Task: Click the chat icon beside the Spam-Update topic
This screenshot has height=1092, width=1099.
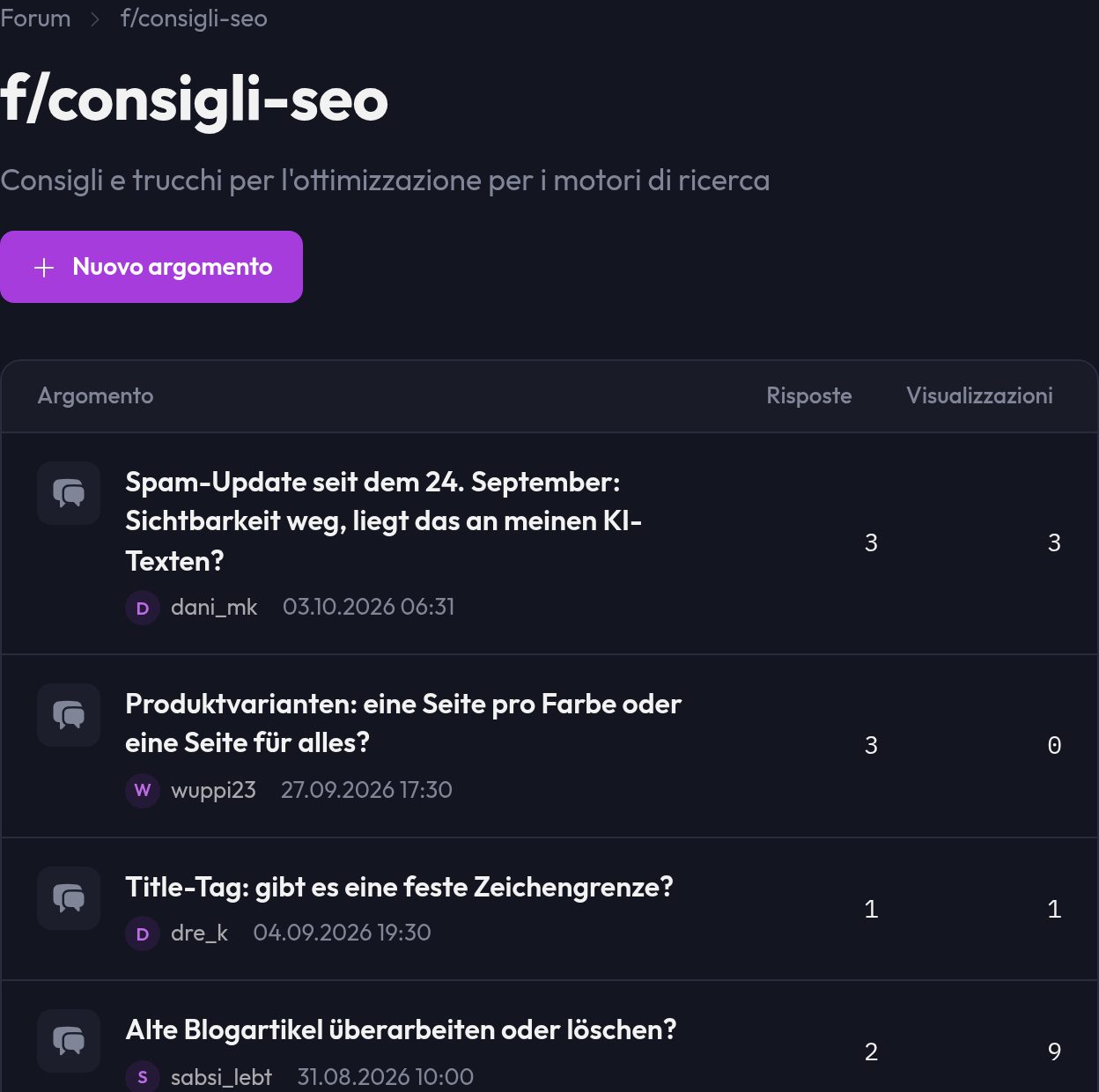Action: [69, 493]
